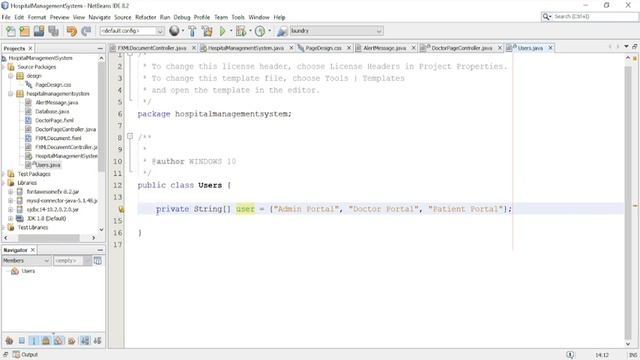Toggle Sort by Source in Navigator
This screenshot has width=640, height=360.
coord(97,340)
